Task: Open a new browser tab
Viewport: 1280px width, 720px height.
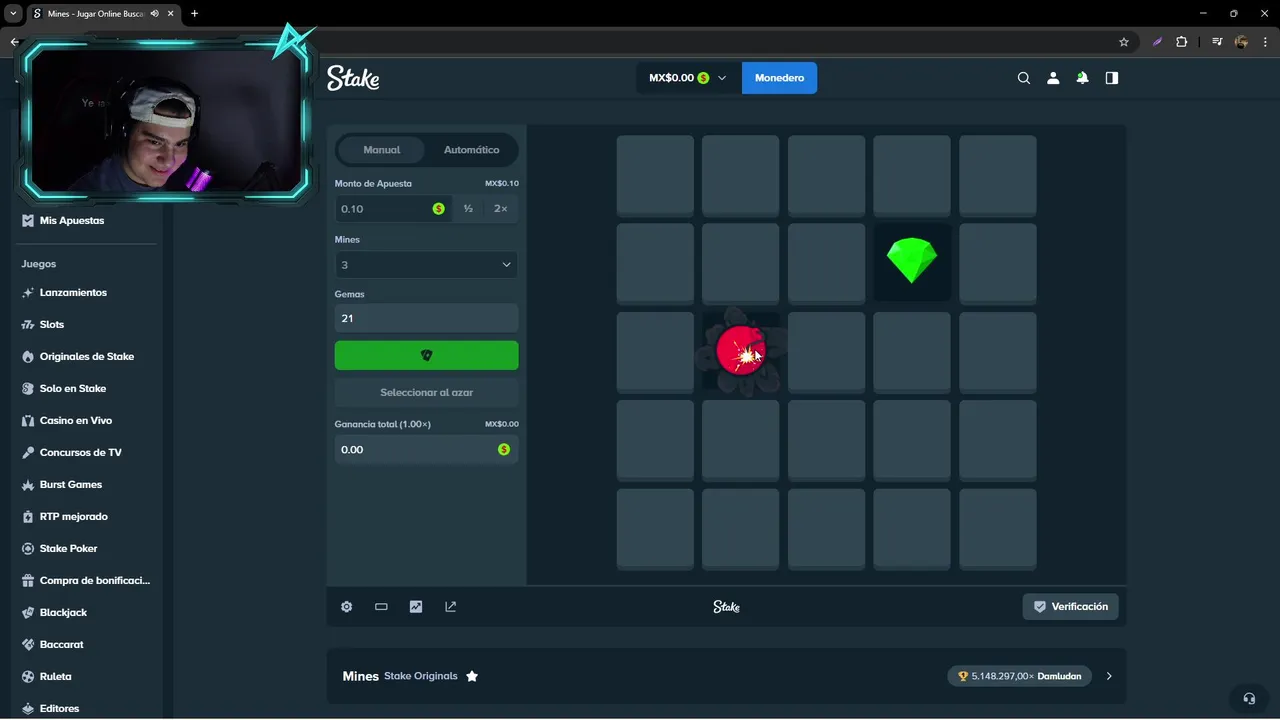Action: click(194, 14)
